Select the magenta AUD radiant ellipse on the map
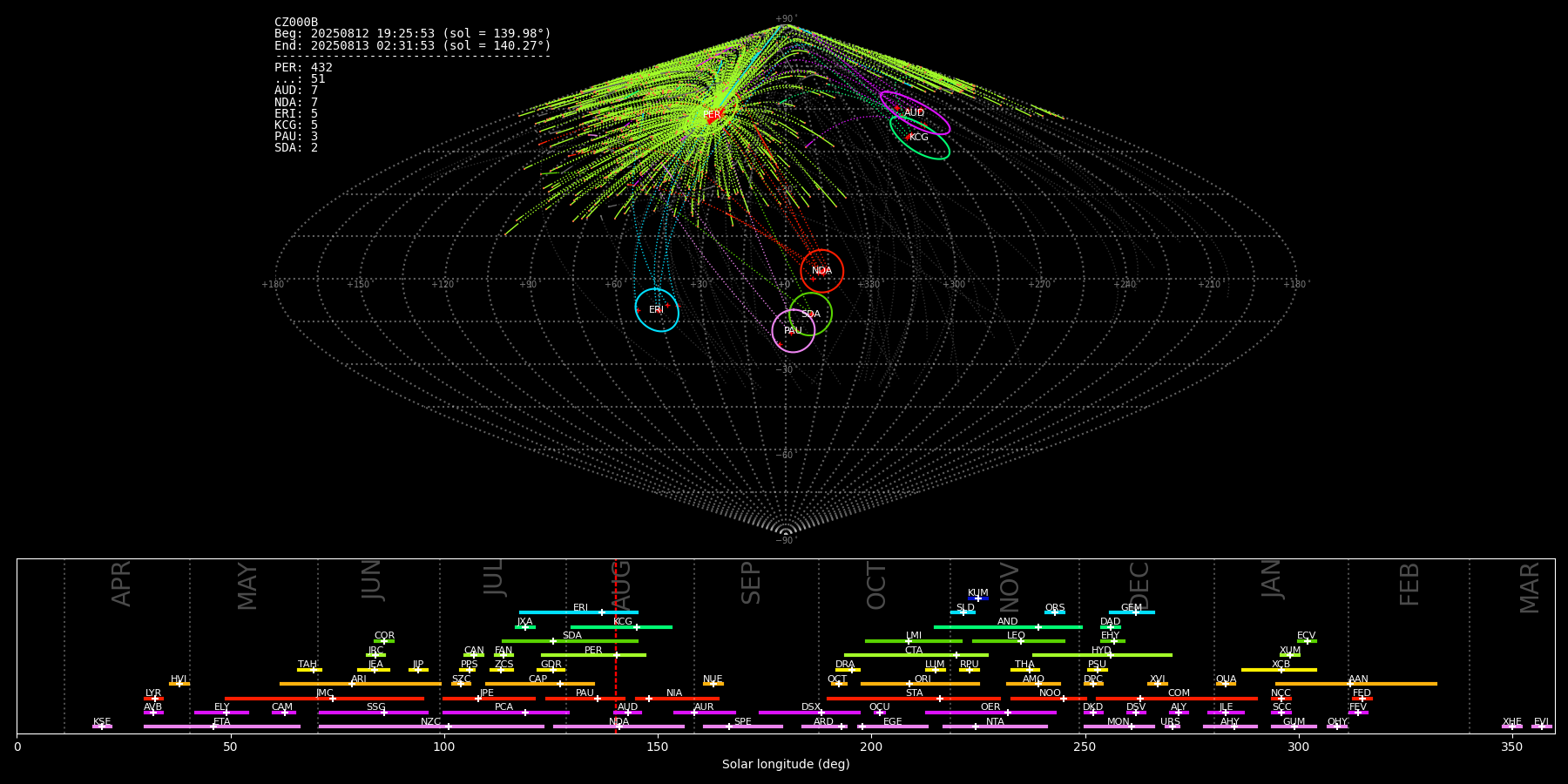1568x784 pixels. [x=915, y=113]
